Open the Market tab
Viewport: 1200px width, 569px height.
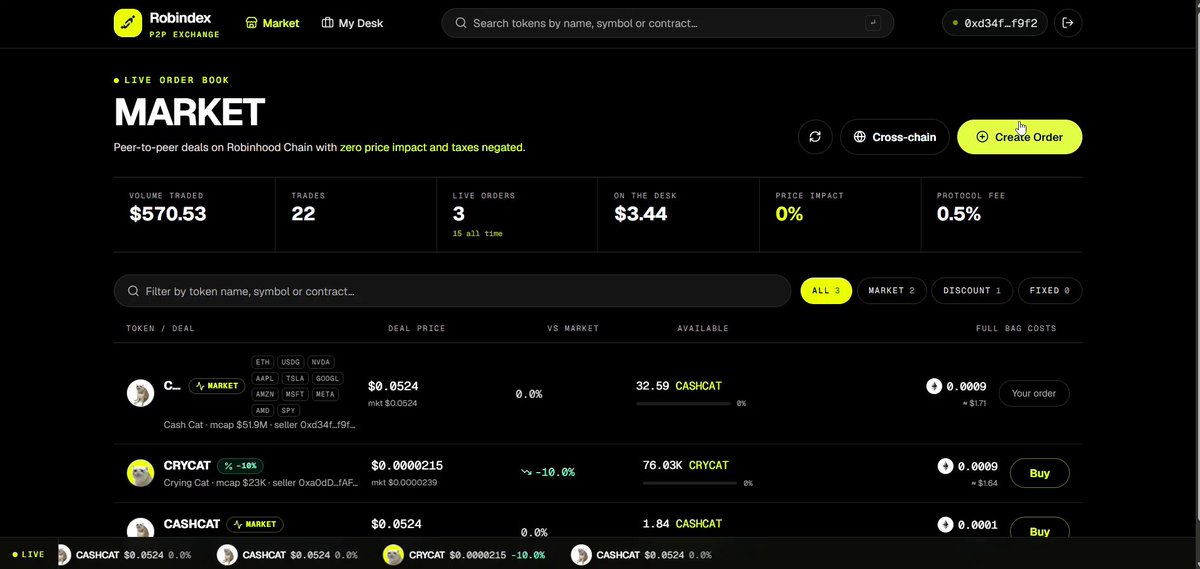point(272,23)
